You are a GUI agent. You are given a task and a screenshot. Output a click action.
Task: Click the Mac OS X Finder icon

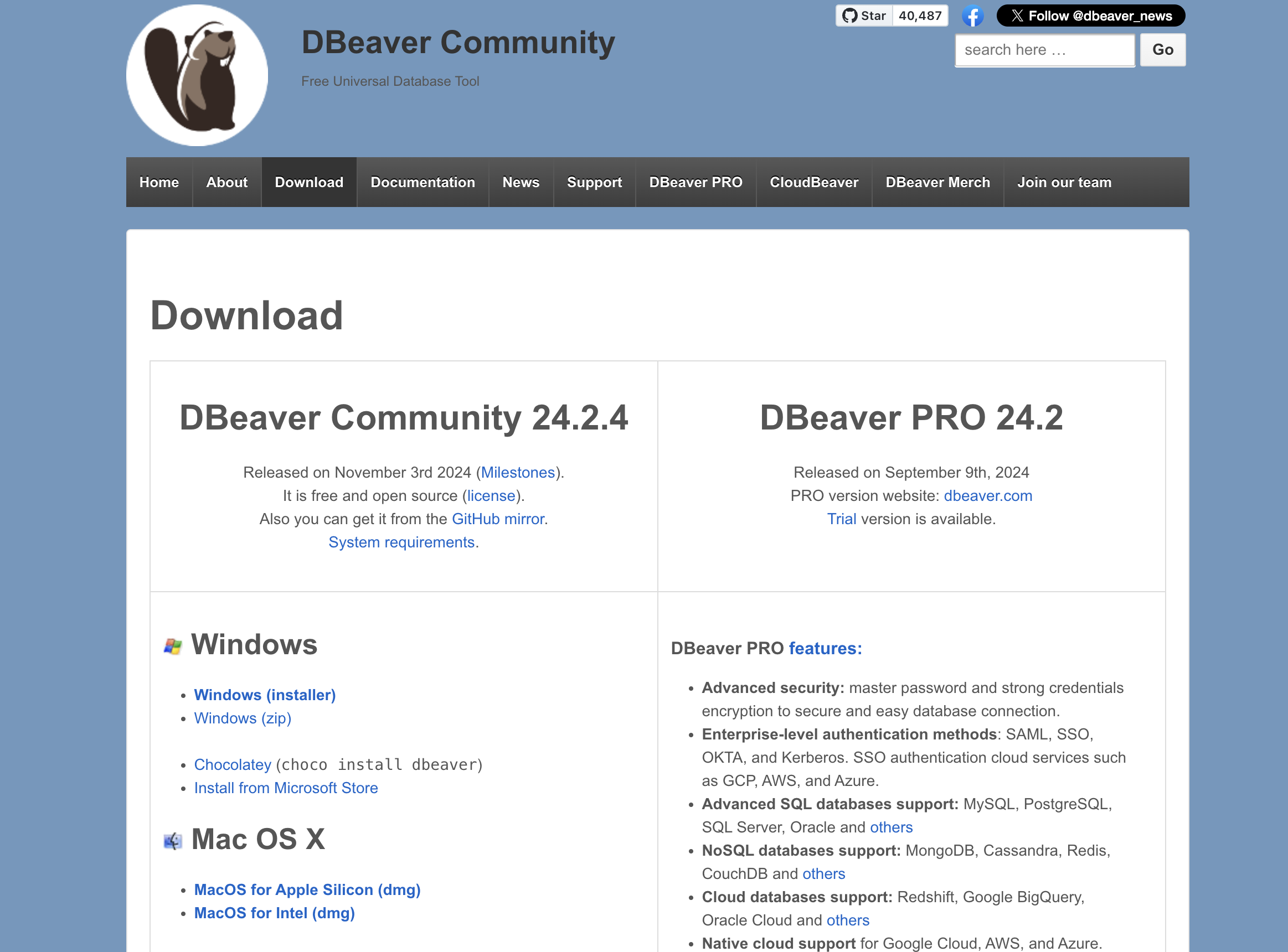(x=172, y=841)
